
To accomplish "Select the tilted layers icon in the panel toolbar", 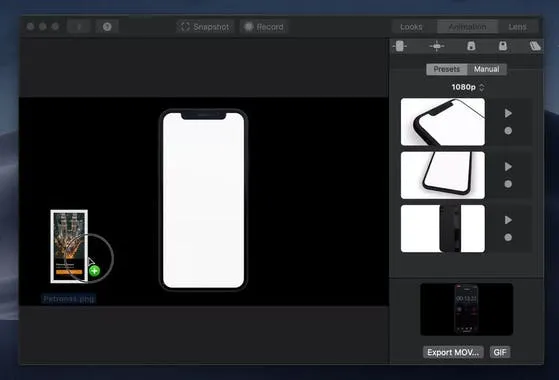I will pyautogui.click(x=535, y=46).
